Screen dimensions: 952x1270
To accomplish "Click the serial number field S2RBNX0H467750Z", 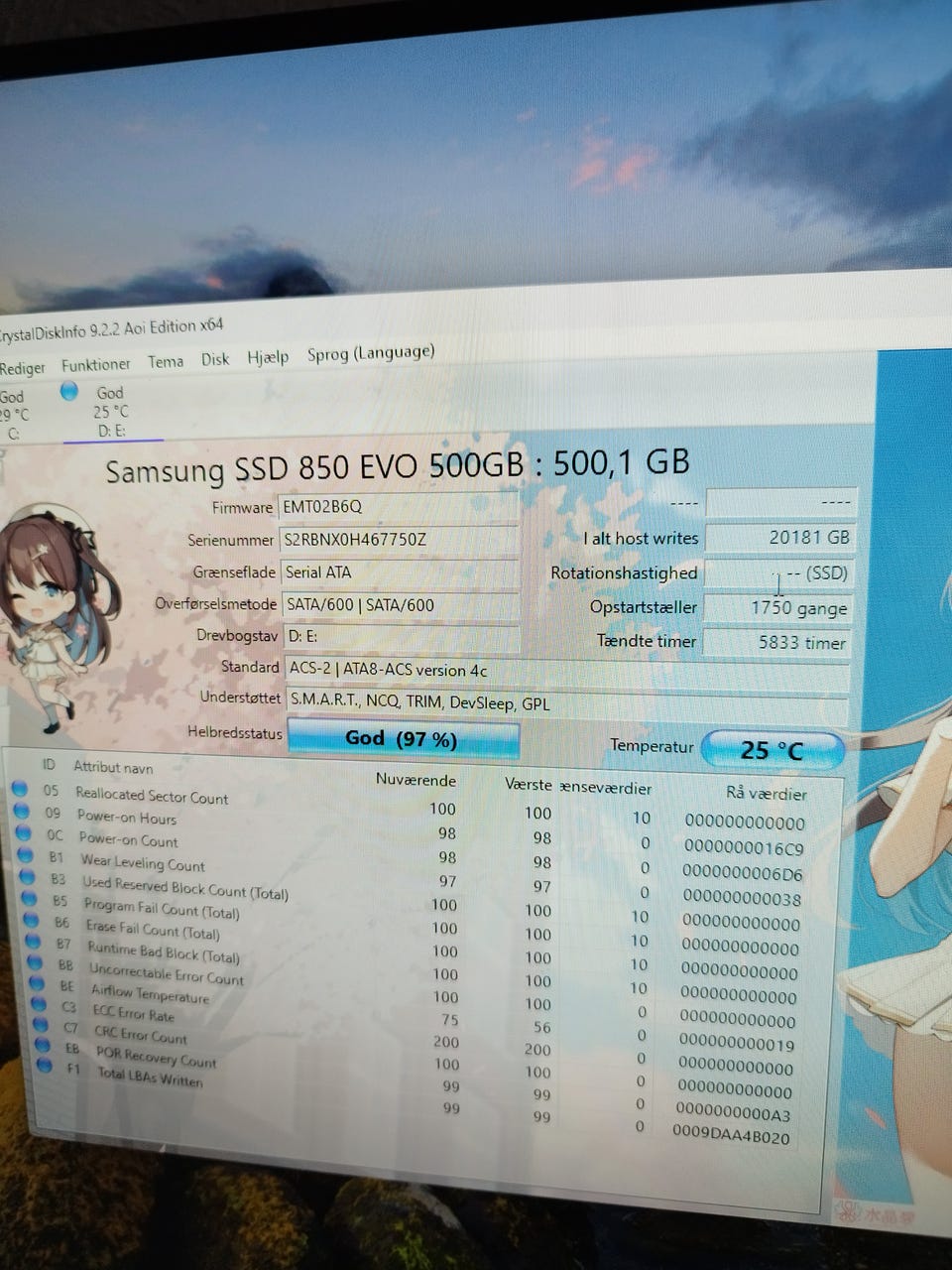I will coord(399,540).
